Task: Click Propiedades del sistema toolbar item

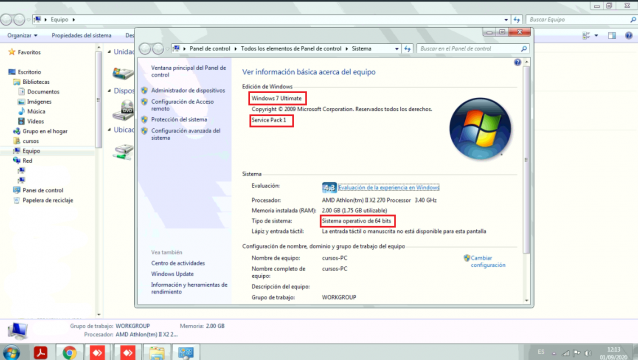Action: [81, 36]
